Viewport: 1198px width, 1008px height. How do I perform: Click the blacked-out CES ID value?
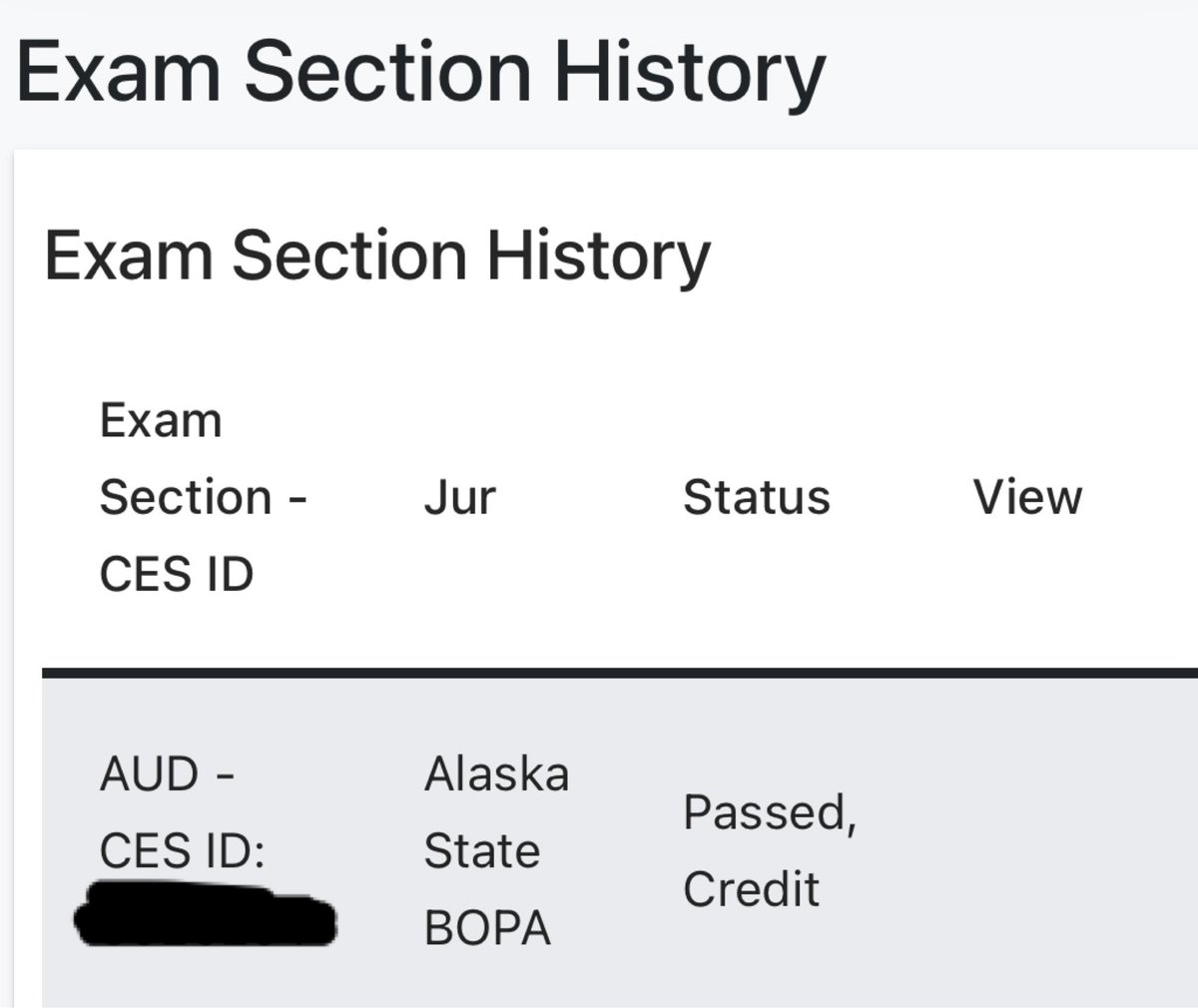(x=206, y=911)
